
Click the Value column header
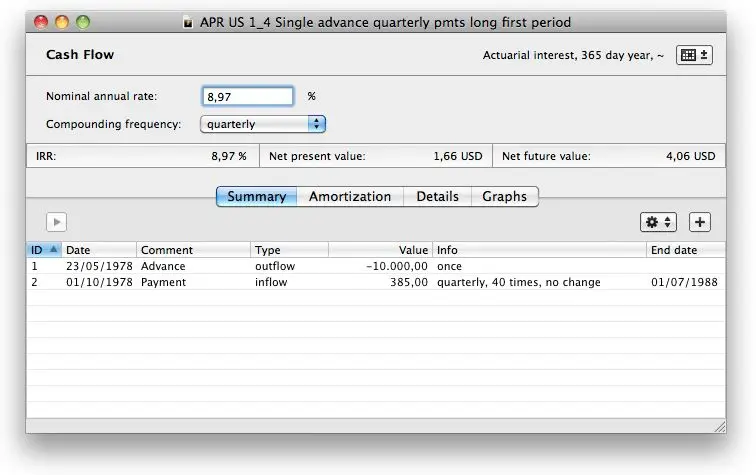[x=380, y=250]
